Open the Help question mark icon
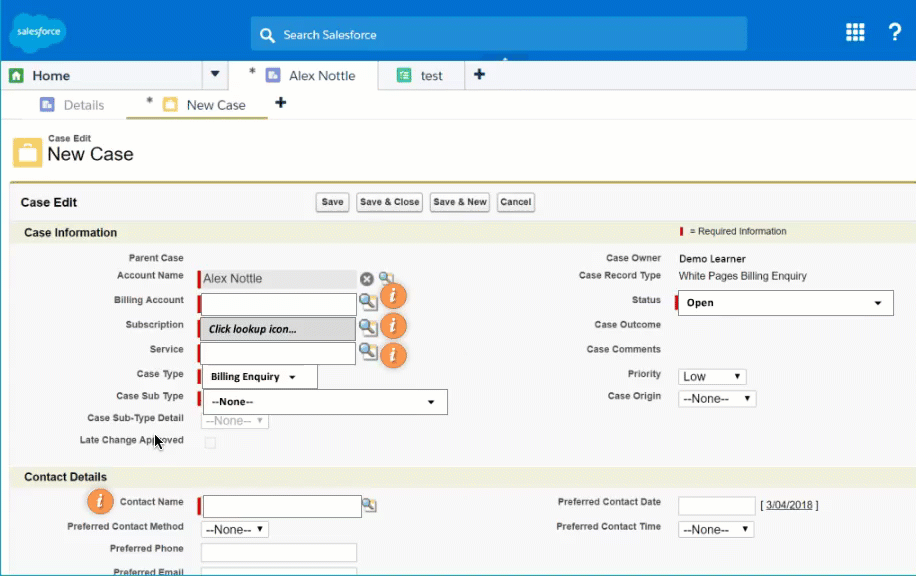The width and height of the screenshot is (916, 576). pos(894,32)
